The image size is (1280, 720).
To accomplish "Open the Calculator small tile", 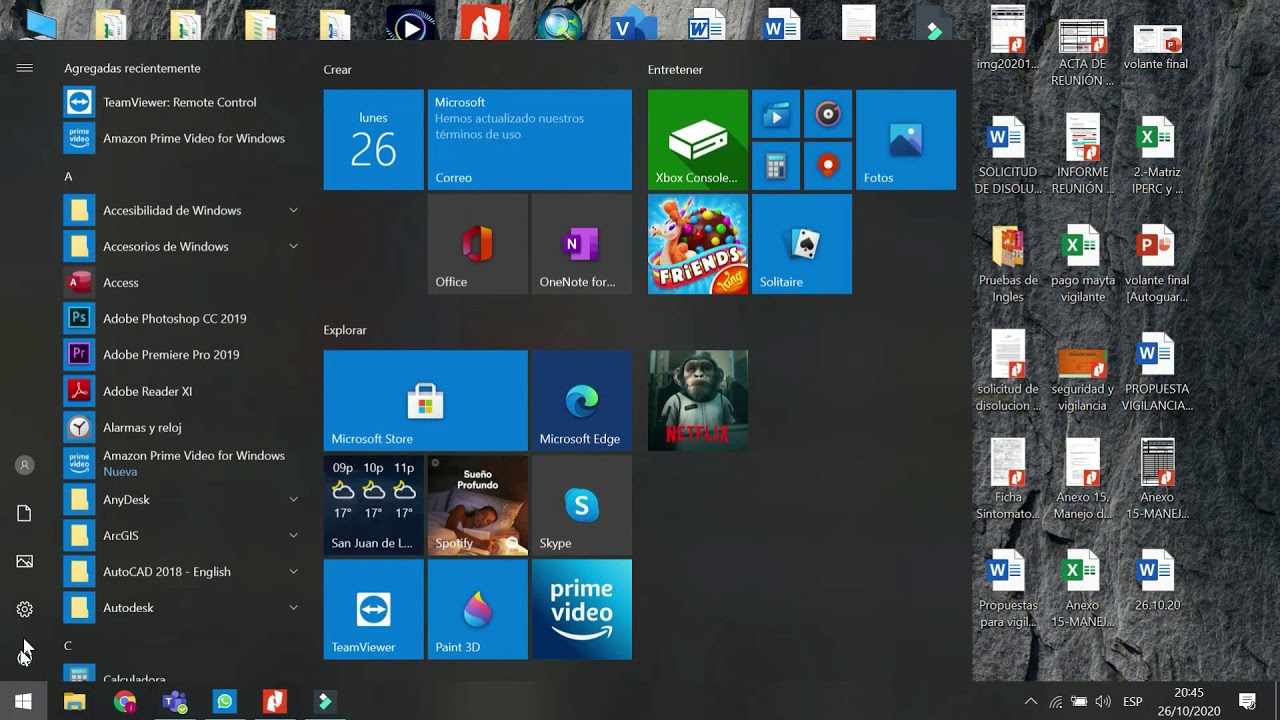I will tap(776, 166).
